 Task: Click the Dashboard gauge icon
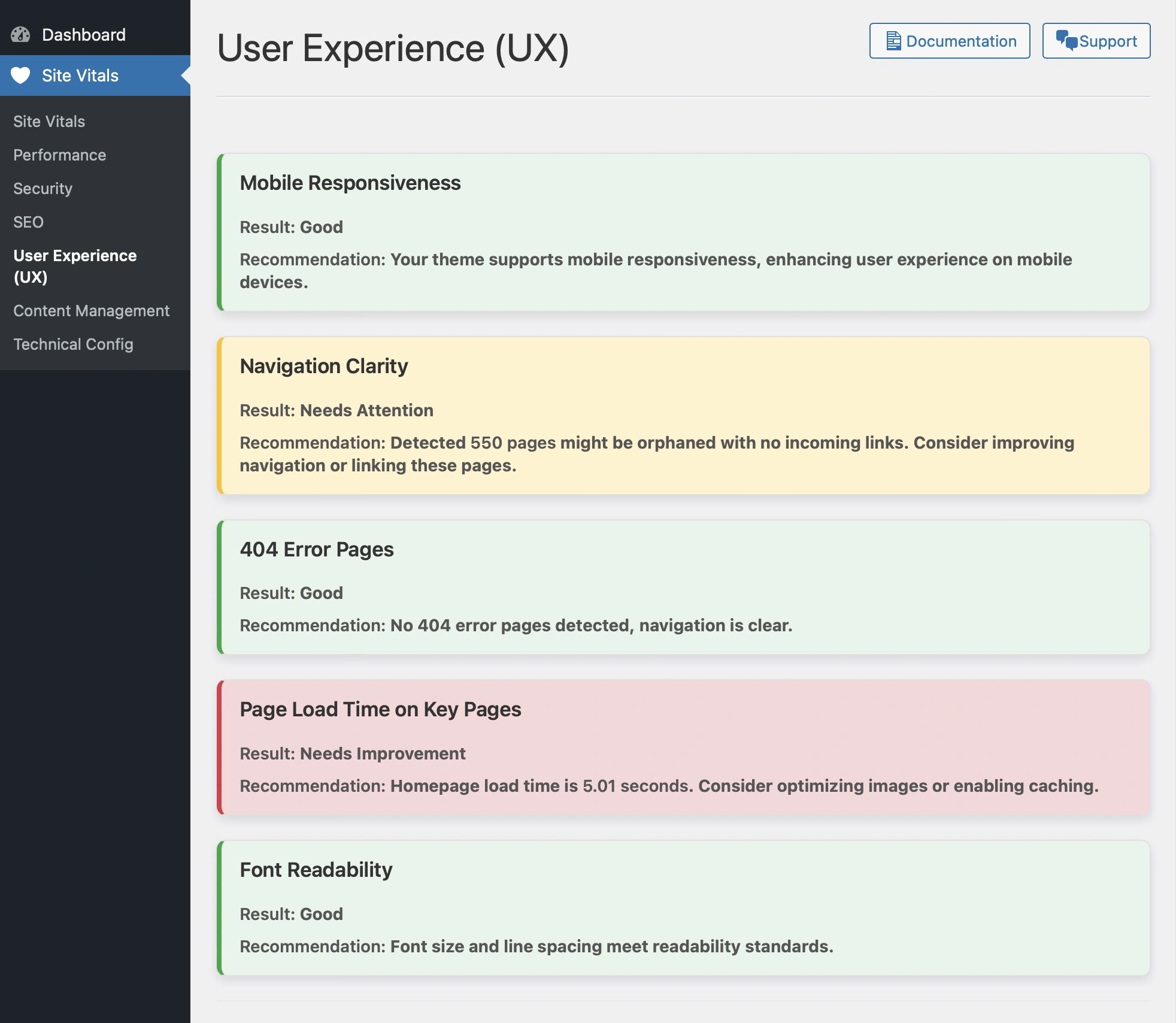tap(20, 35)
